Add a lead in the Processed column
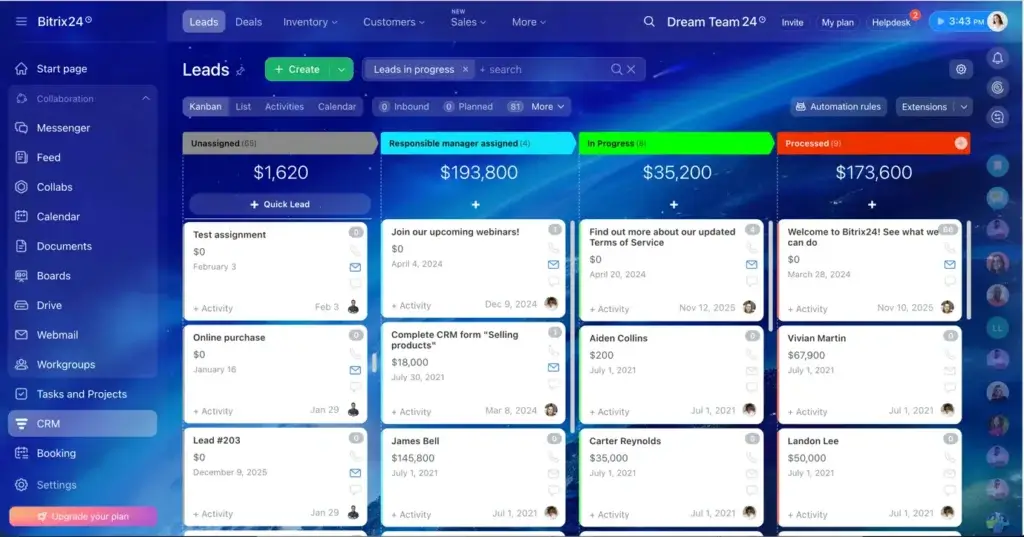1024x537 pixels. [872, 204]
